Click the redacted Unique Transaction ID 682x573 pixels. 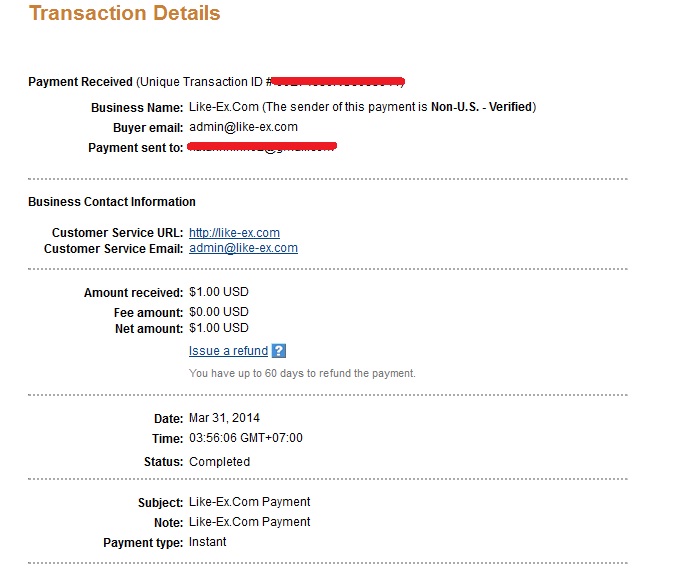pyautogui.click(x=338, y=80)
